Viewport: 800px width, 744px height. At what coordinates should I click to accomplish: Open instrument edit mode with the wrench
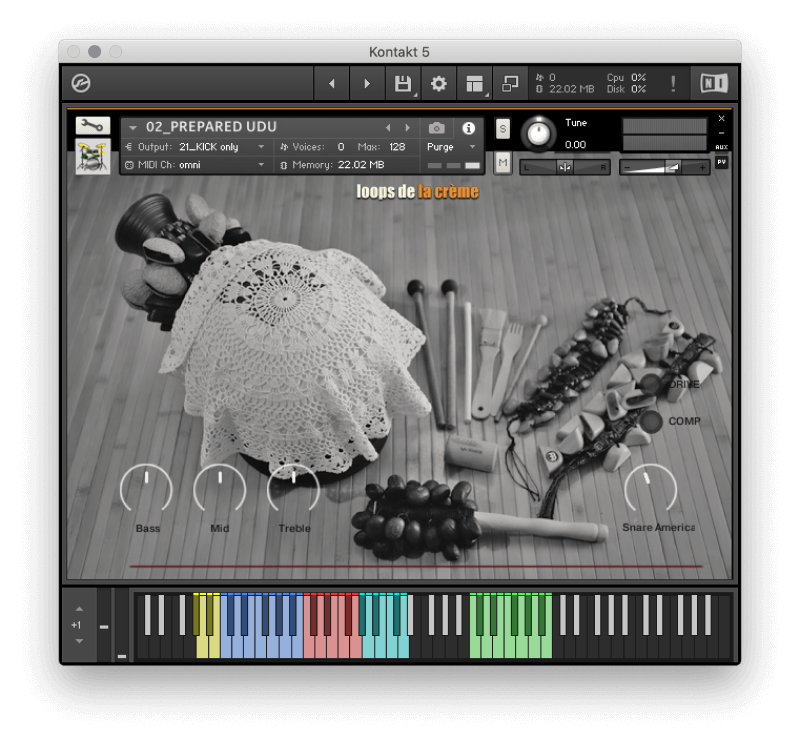pos(92,126)
